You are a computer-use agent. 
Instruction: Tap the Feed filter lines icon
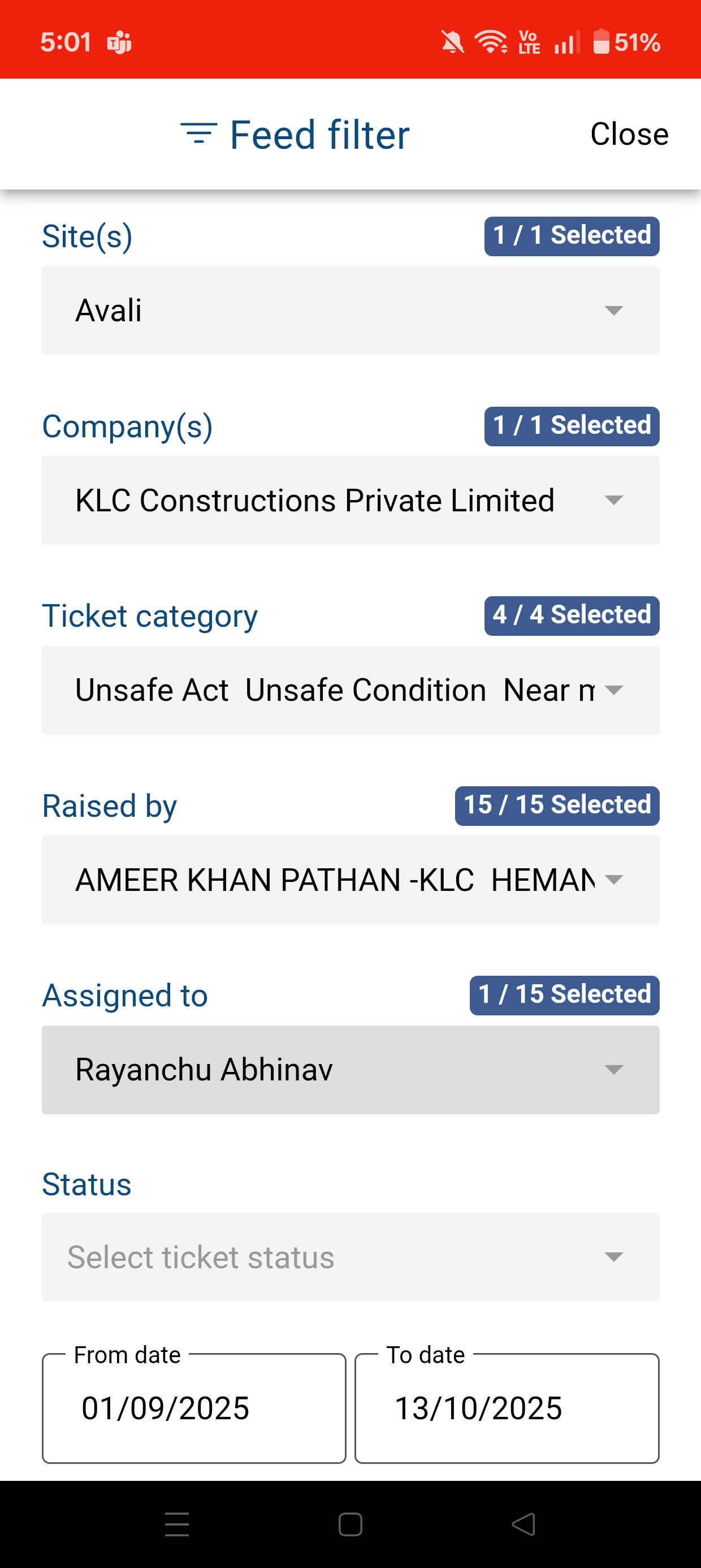[x=198, y=133]
